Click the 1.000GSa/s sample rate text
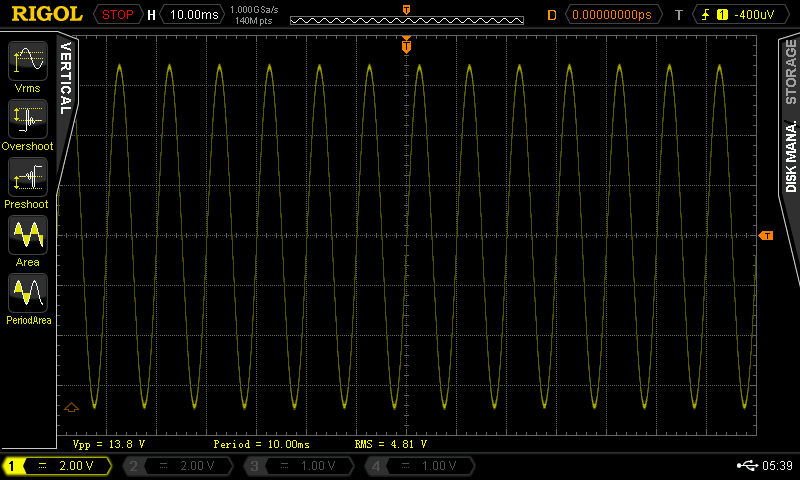The height and width of the screenshot is (480, 800). [x=254, y=10]
